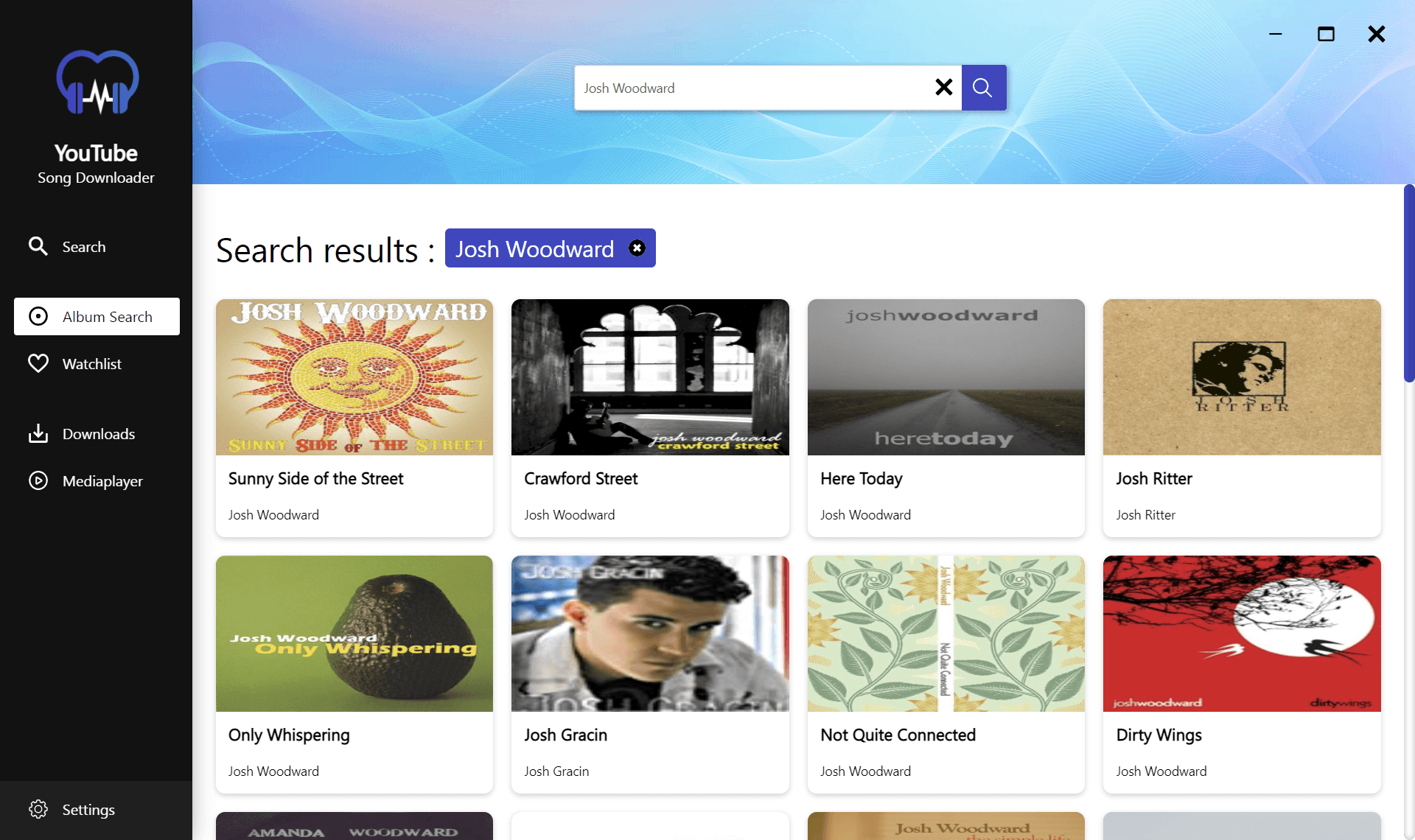
Task: Click artist Josh Woodward under Only Whispering
Action: click(x=273, y=771)
